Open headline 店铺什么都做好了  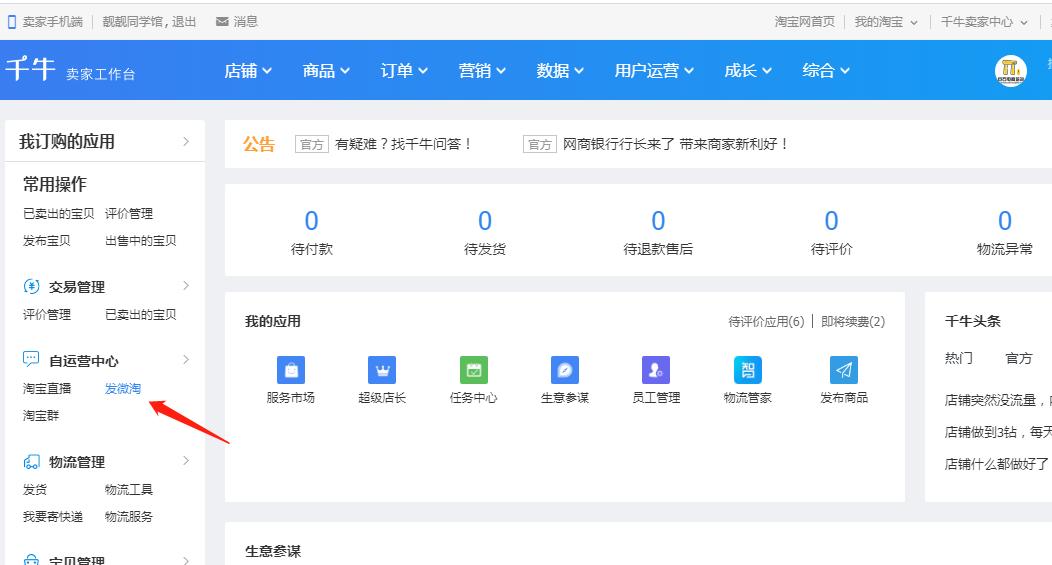click(998, 464)
